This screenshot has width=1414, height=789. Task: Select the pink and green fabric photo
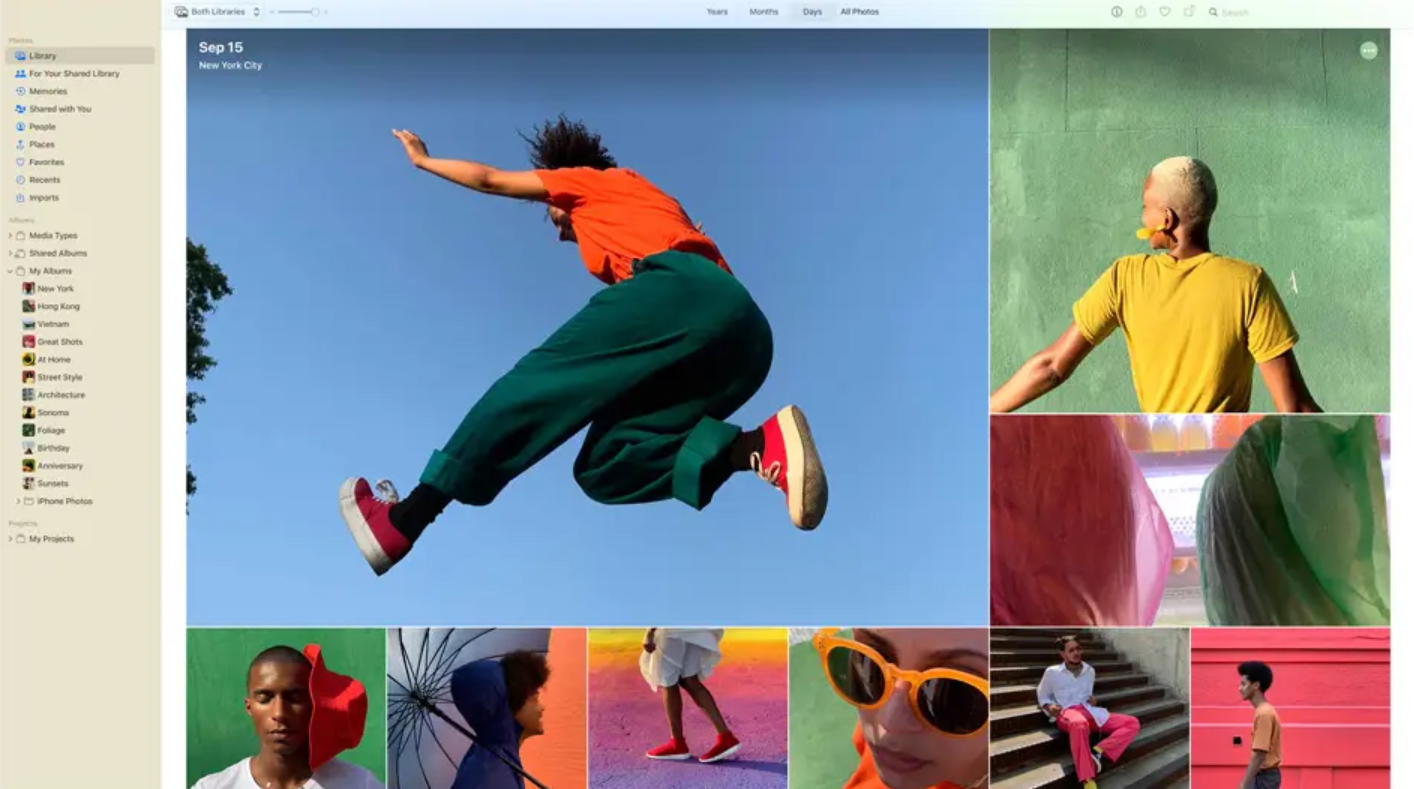[x=1190, y=521]
